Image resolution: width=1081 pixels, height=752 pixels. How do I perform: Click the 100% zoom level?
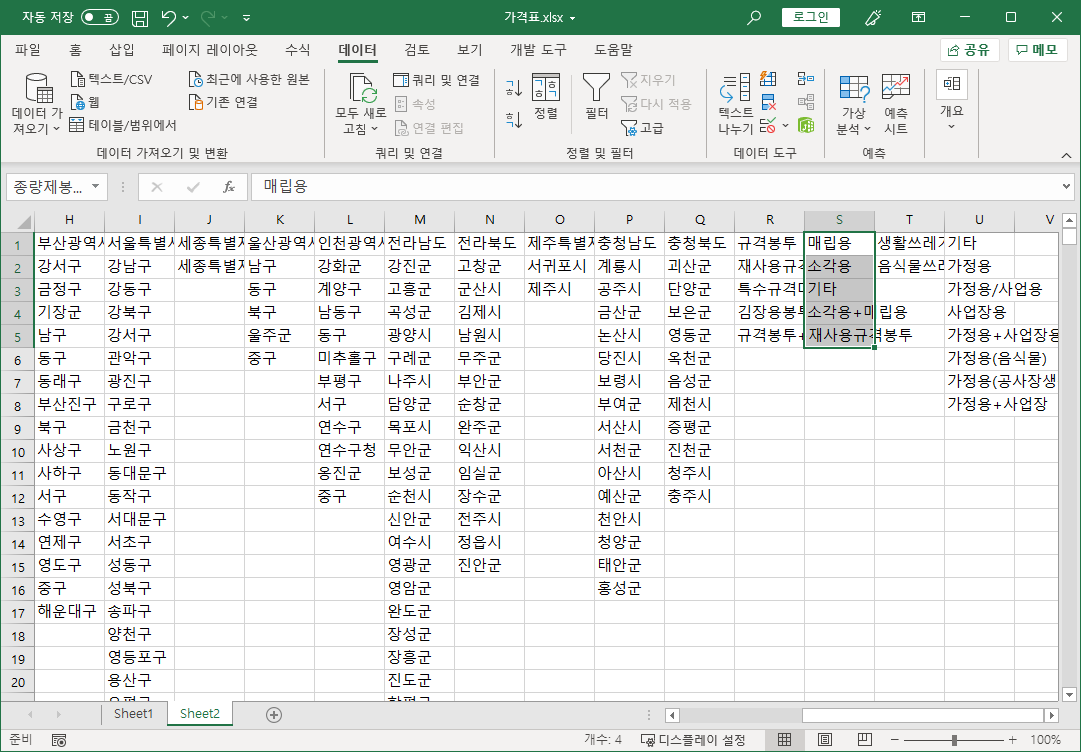[1046, 740]
